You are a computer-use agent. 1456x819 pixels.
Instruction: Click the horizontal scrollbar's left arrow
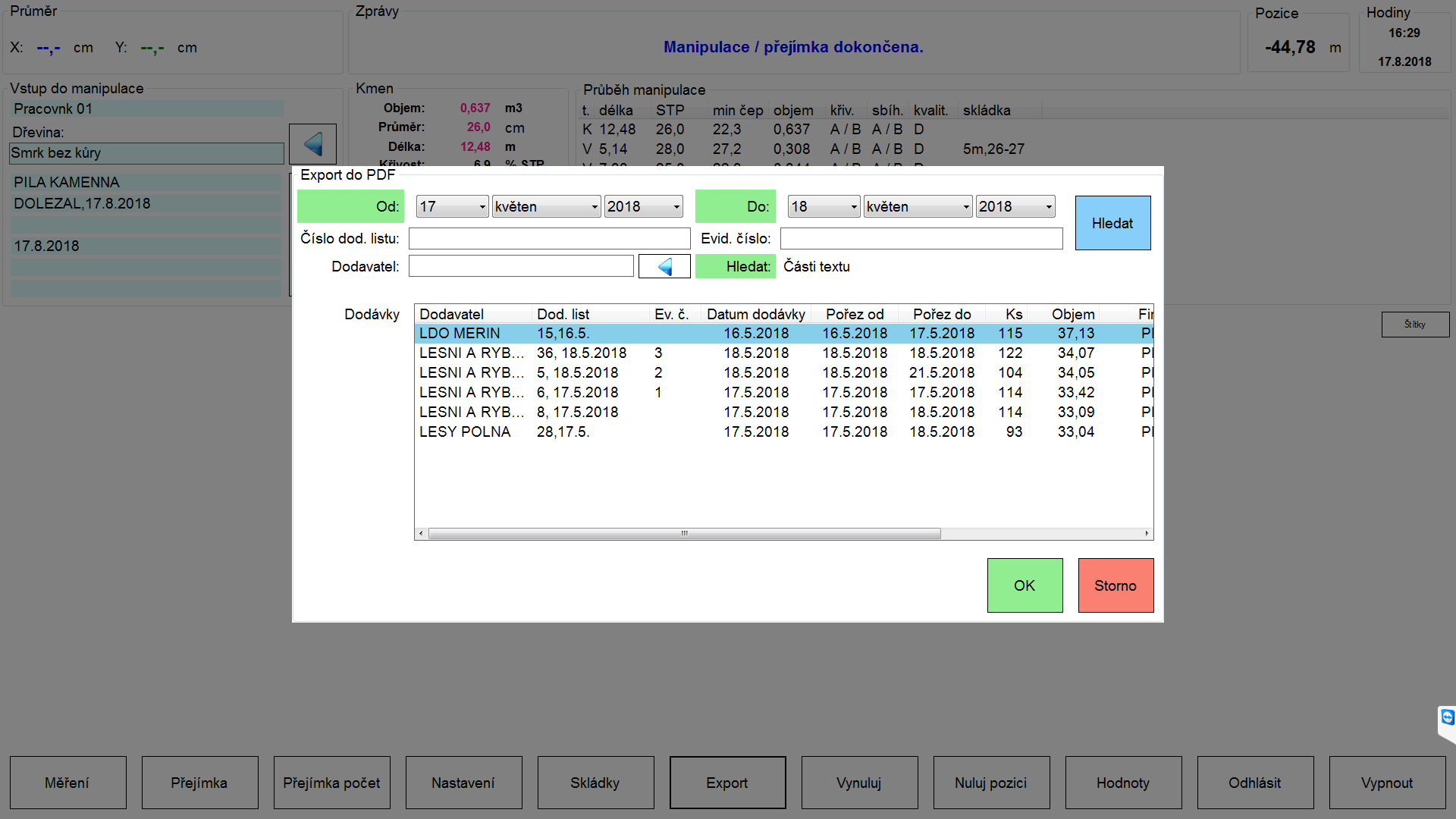click(421, 534)
